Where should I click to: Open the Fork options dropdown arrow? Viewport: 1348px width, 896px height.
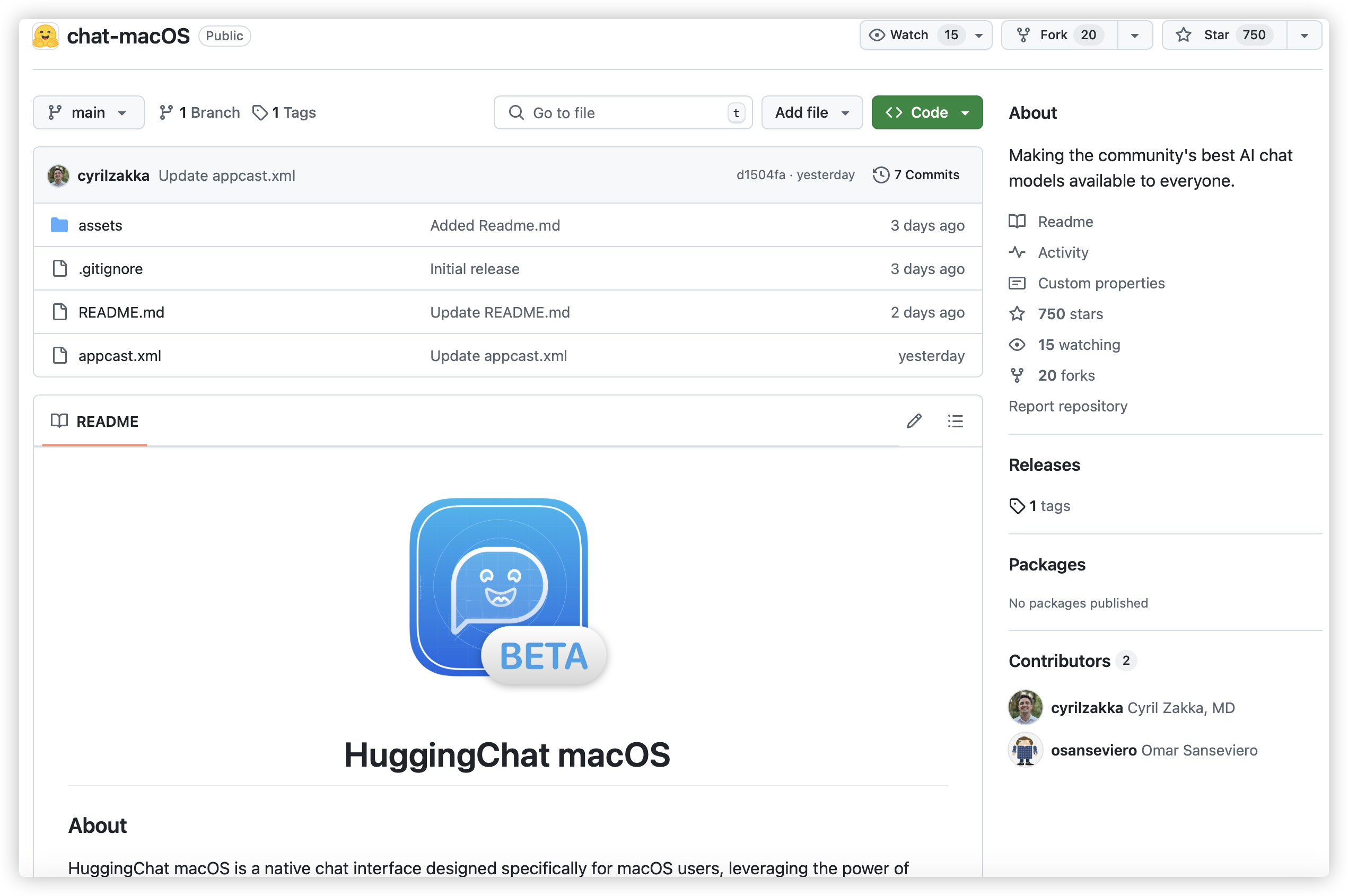tap(1134, 36)
